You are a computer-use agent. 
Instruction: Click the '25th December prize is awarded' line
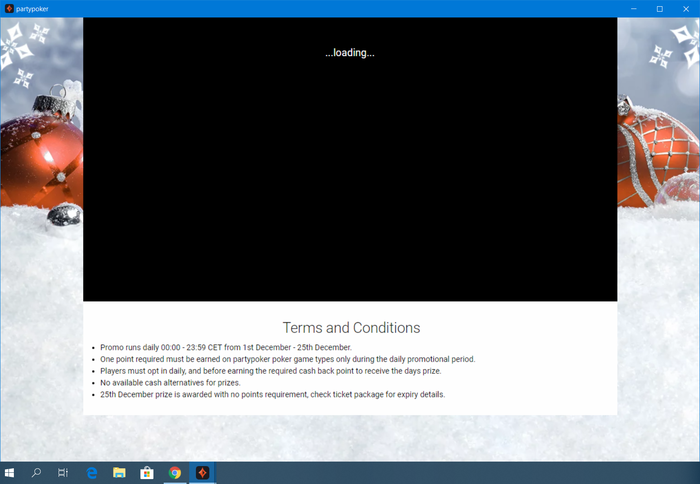tap(272, 395)
